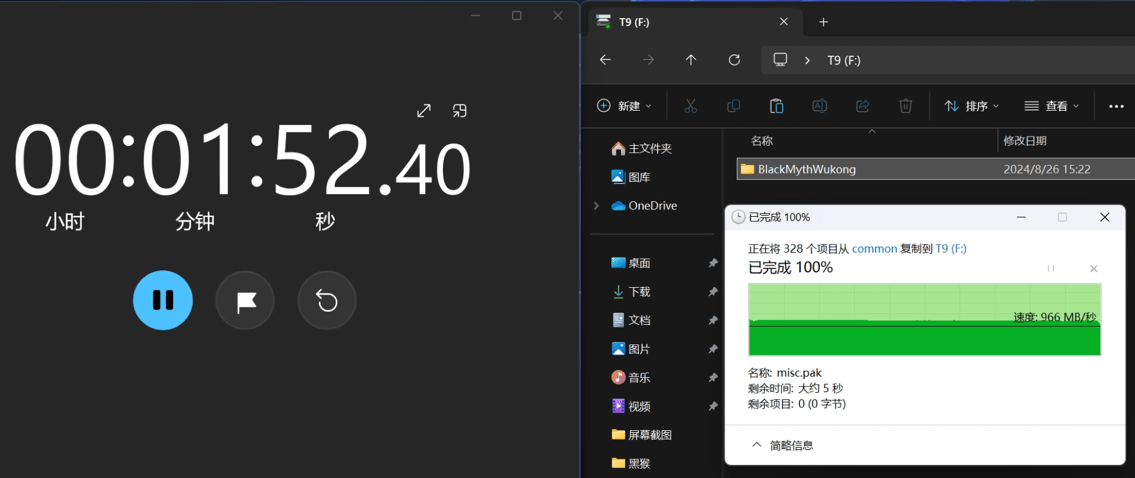This screenshot has height=478, width=1135.
Task: Expand stopwatch to full view
Action: pyautogui.click(x=424, y=111)
